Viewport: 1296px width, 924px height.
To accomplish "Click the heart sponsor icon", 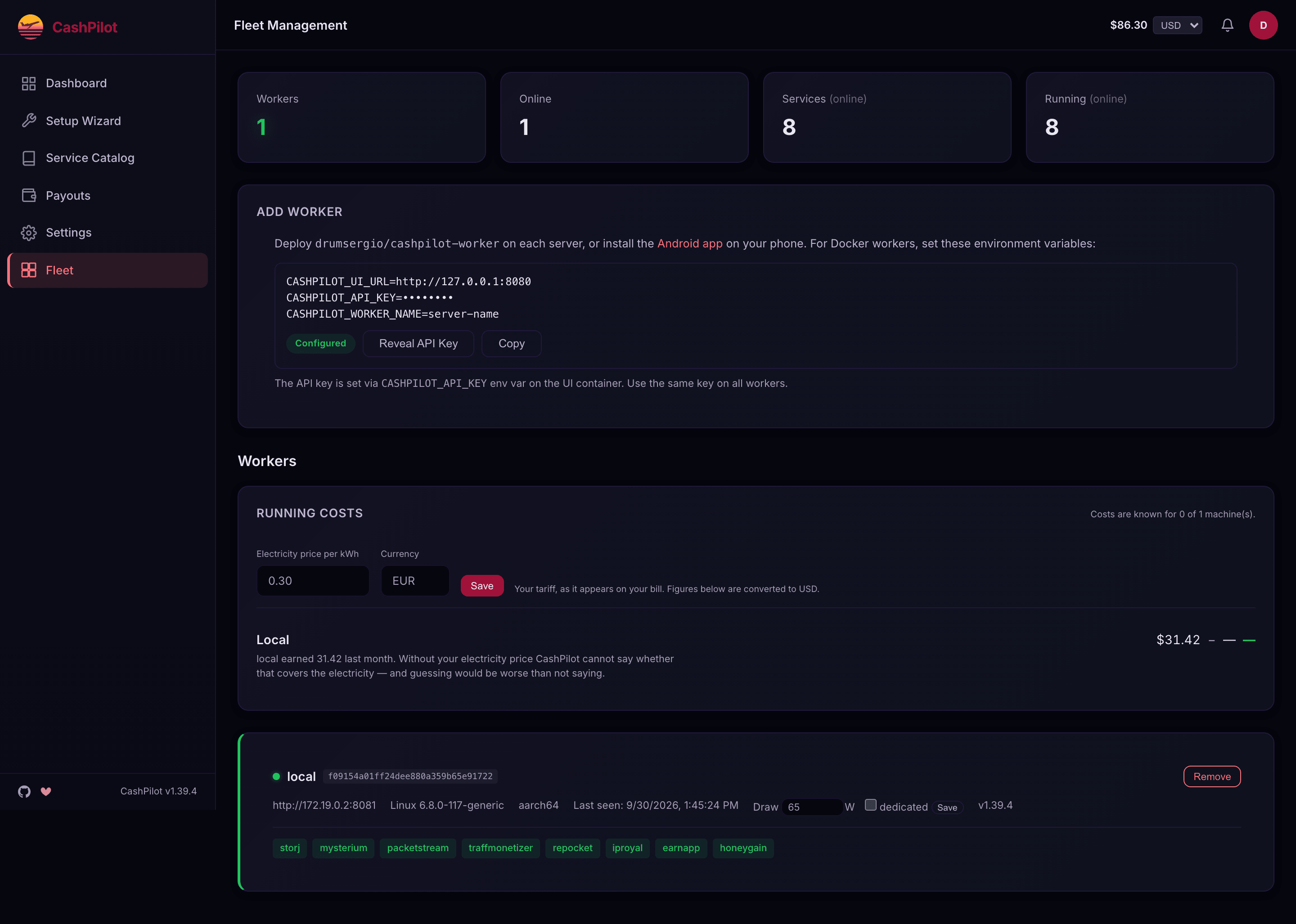I will click(46, 791).
